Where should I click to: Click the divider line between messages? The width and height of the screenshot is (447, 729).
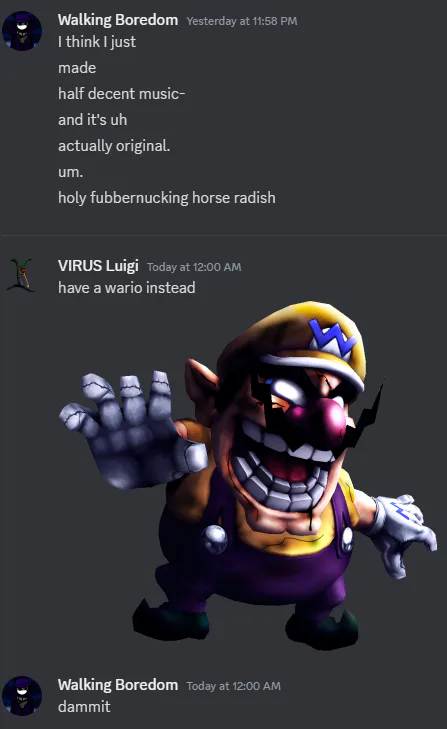click(x=223, y=235)
